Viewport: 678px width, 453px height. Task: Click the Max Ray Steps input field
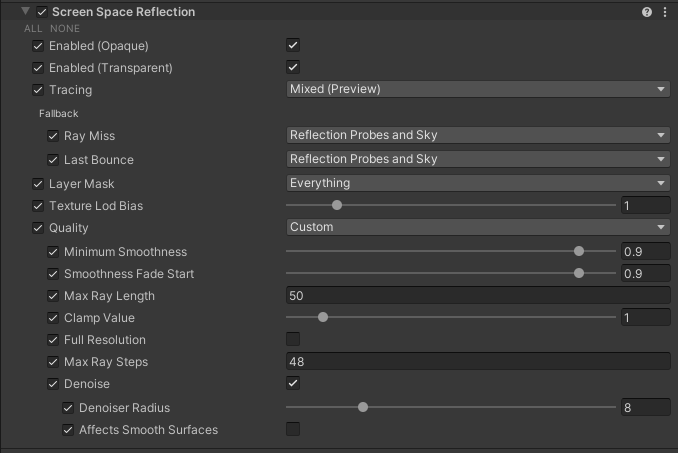point(477,362)
